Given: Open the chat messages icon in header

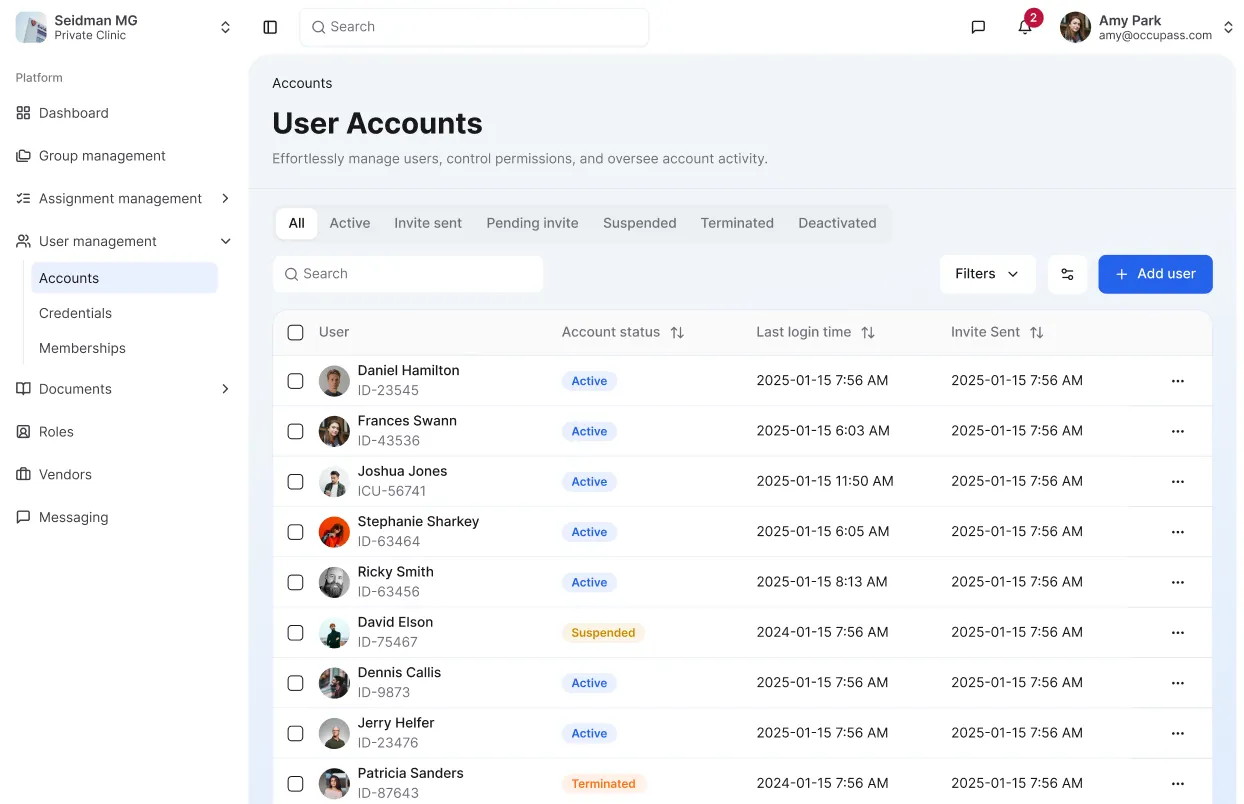Looking at the screenshot, I should tap(978, 27).
